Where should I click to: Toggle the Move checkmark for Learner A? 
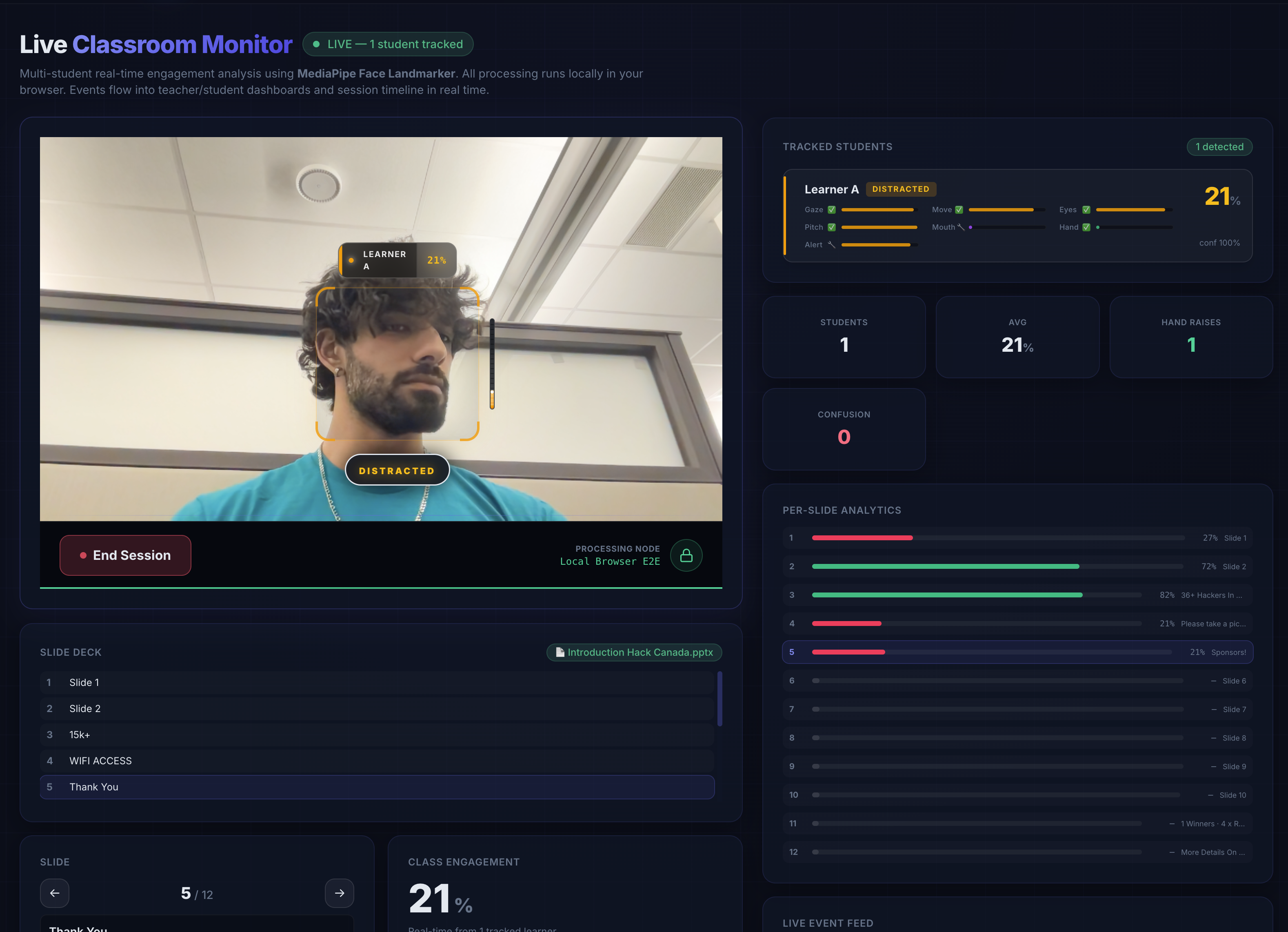coord(959,210)
